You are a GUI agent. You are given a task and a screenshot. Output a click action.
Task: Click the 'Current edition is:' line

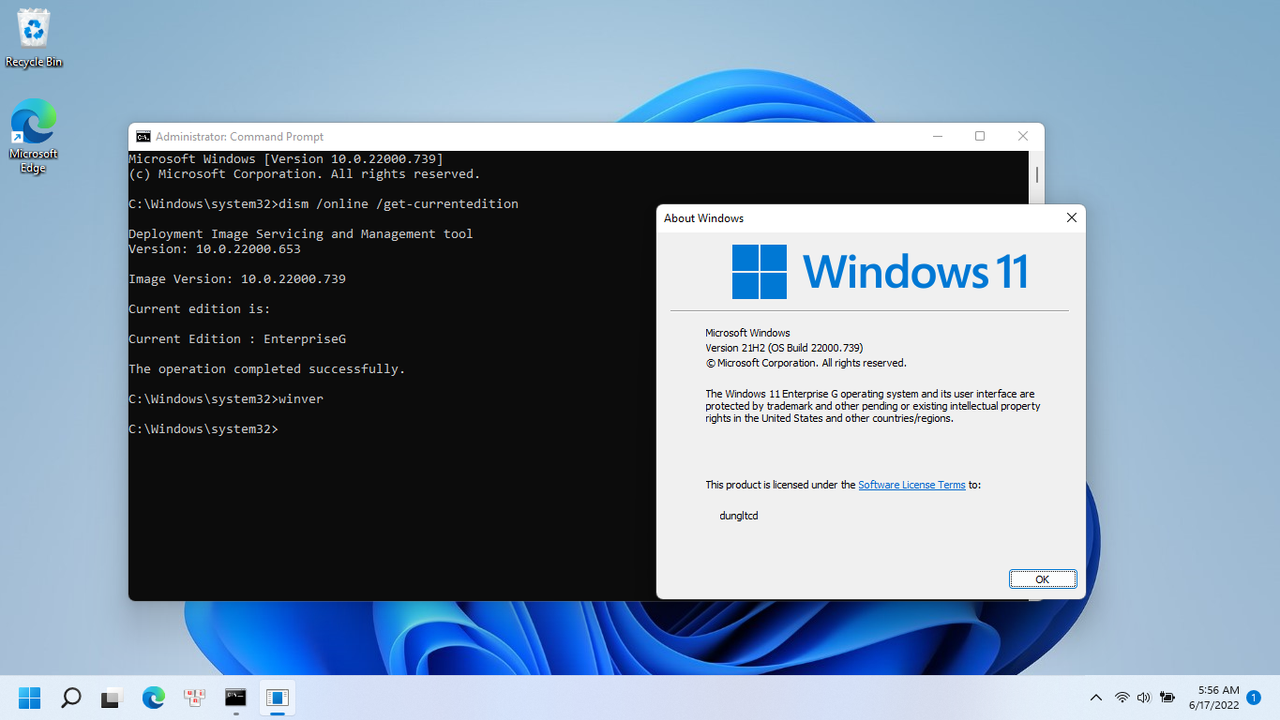(199, 309)
